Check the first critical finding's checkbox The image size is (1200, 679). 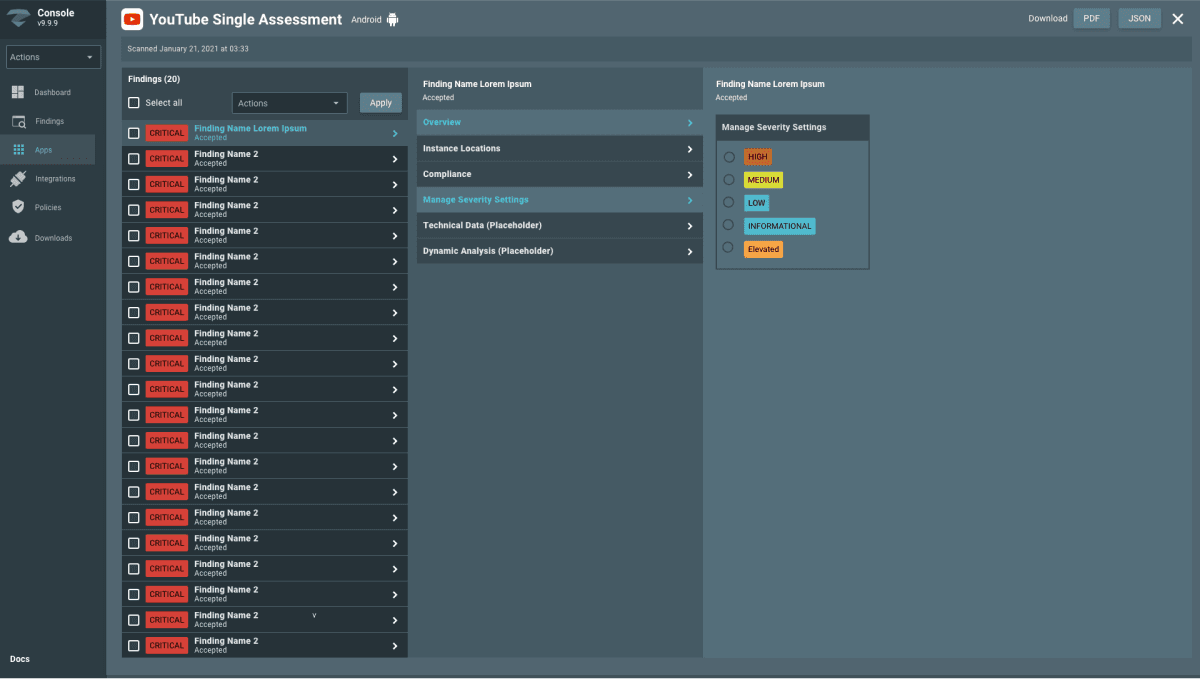(133, 132)
